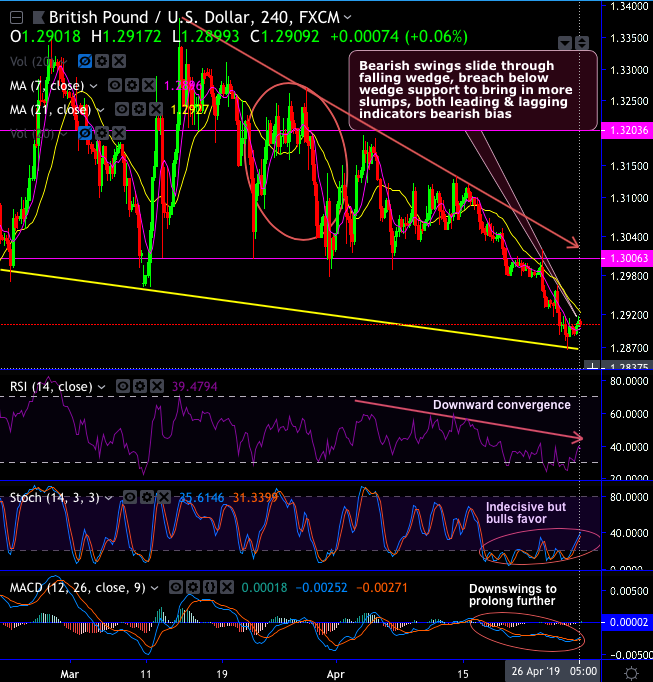Expand the MA (21, close) legend chevron

pyautogui.click(x=100, y=110)
